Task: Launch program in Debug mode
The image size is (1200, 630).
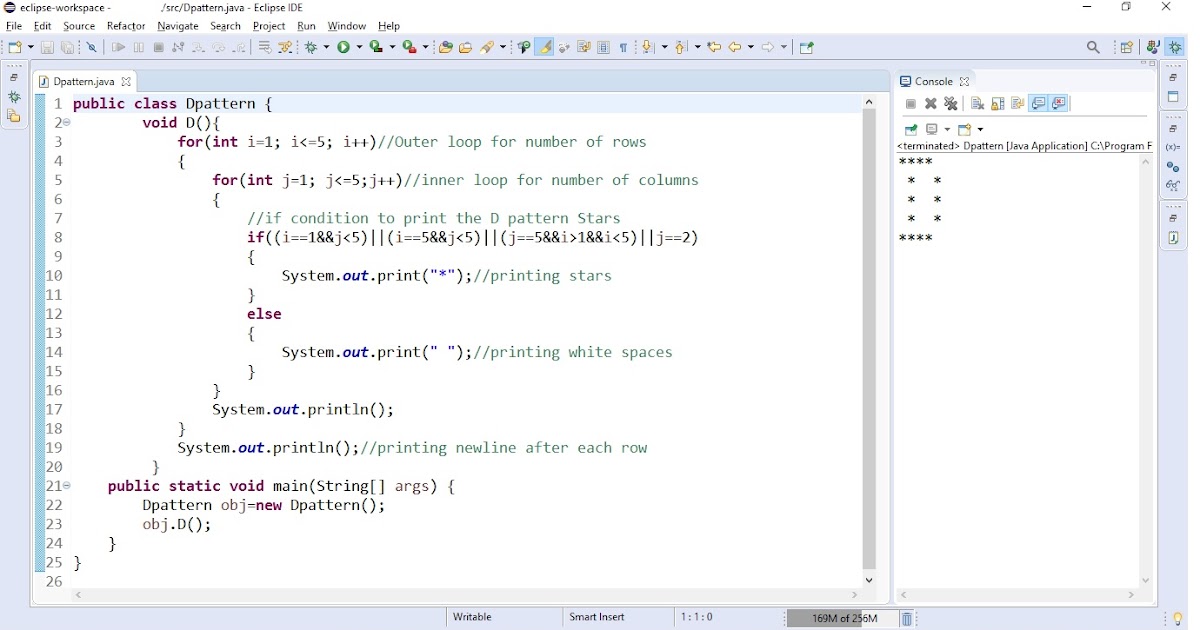Action: pyautogui.click(x=310, y=47)
